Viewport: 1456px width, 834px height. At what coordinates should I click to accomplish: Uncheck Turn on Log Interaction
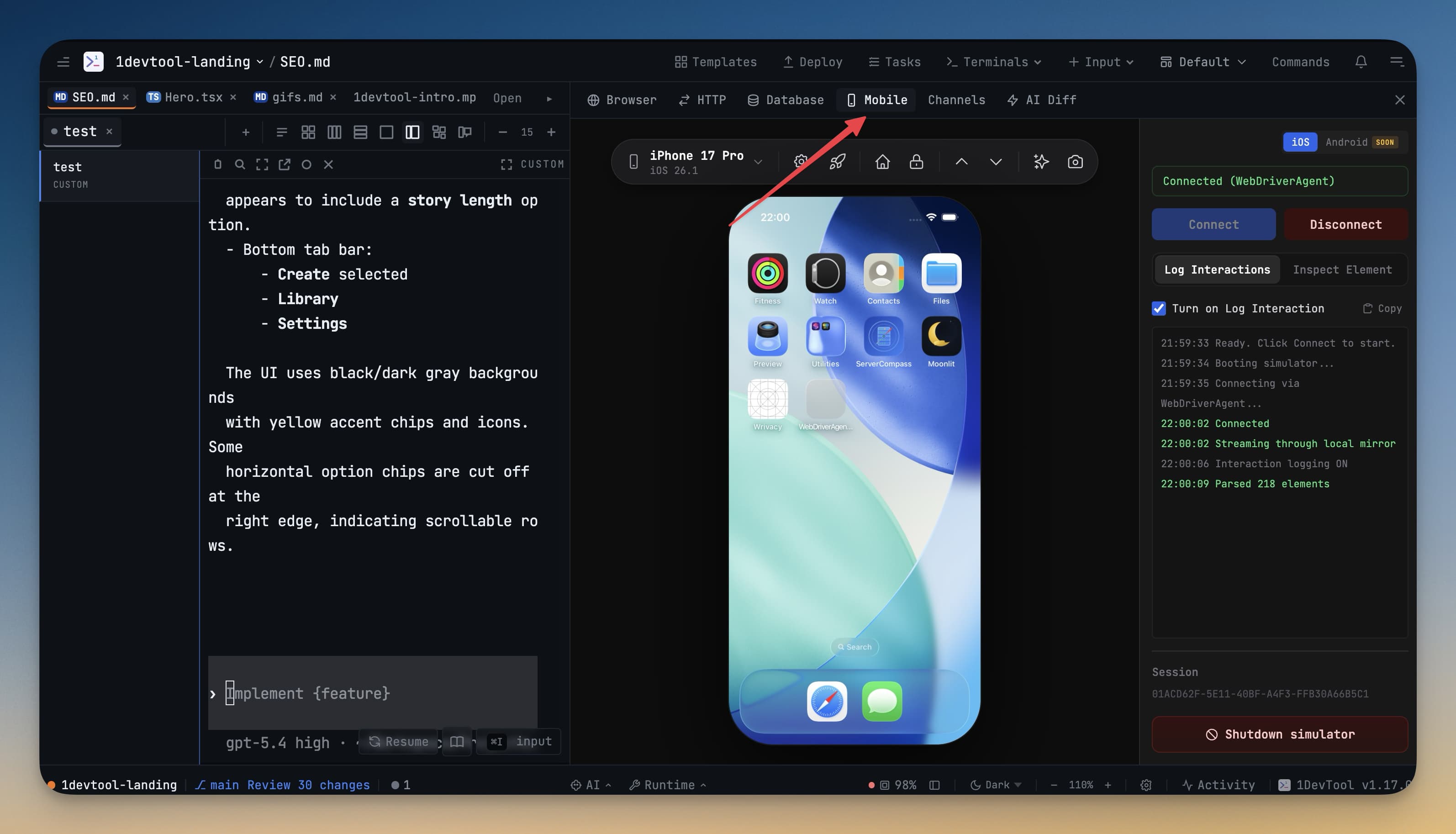(1159, 308)
